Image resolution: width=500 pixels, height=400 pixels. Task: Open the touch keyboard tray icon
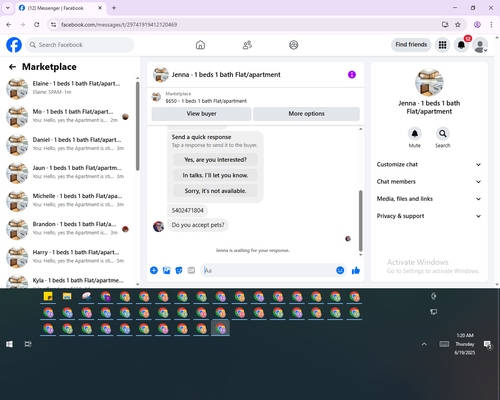tap(444, 344)
